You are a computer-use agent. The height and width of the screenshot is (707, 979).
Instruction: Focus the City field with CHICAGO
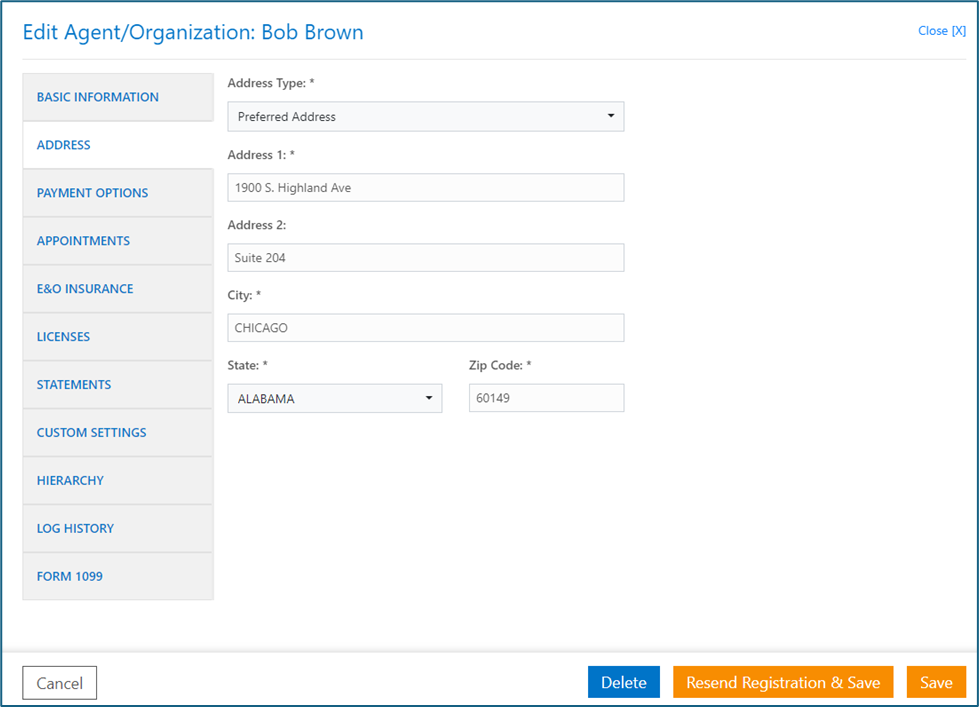[426, 328]
